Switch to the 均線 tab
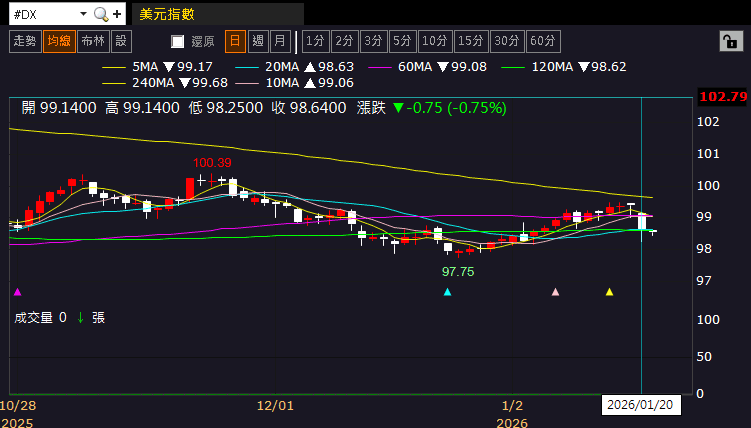 pos(59,41)
